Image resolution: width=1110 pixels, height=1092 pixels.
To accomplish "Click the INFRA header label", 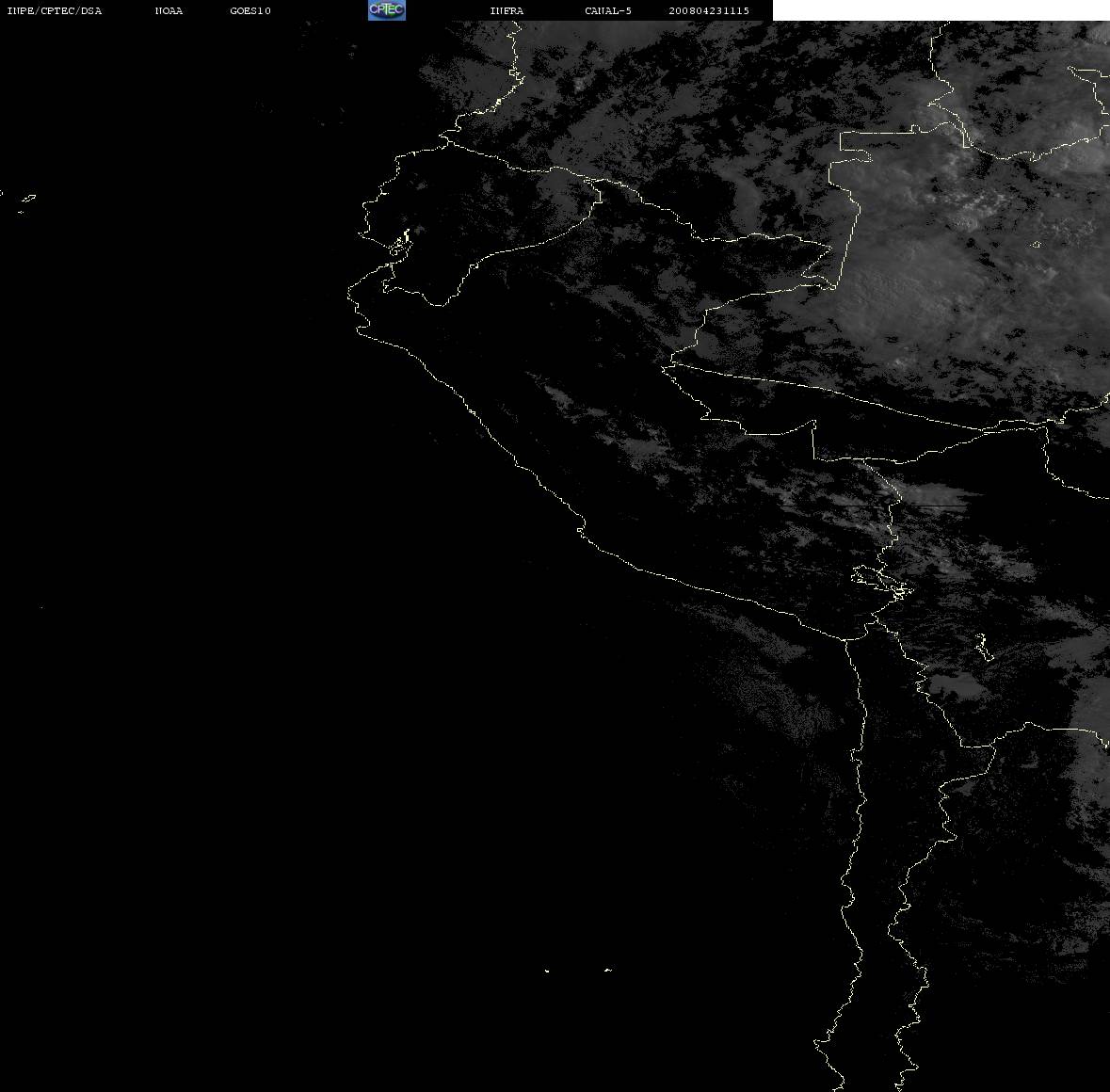I will click(x=507, y=10).
